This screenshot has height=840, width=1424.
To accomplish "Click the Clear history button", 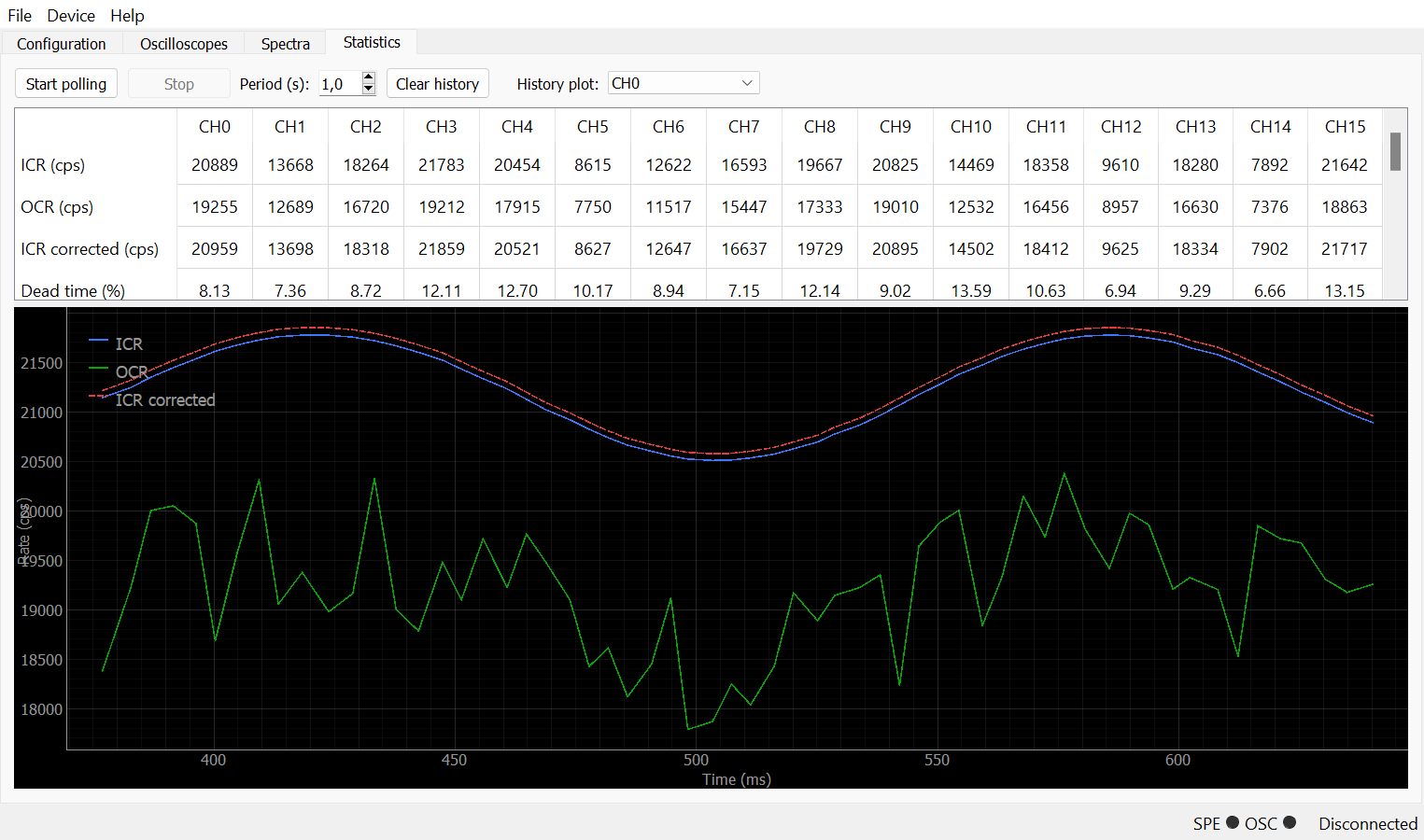I will (x=438, y=84).
